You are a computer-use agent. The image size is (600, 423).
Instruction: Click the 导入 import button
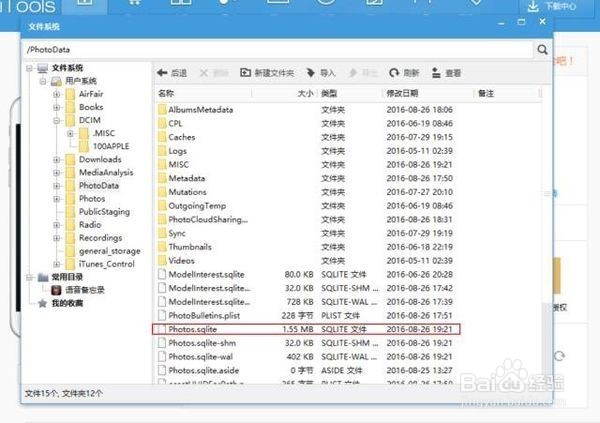click(321, 73)
